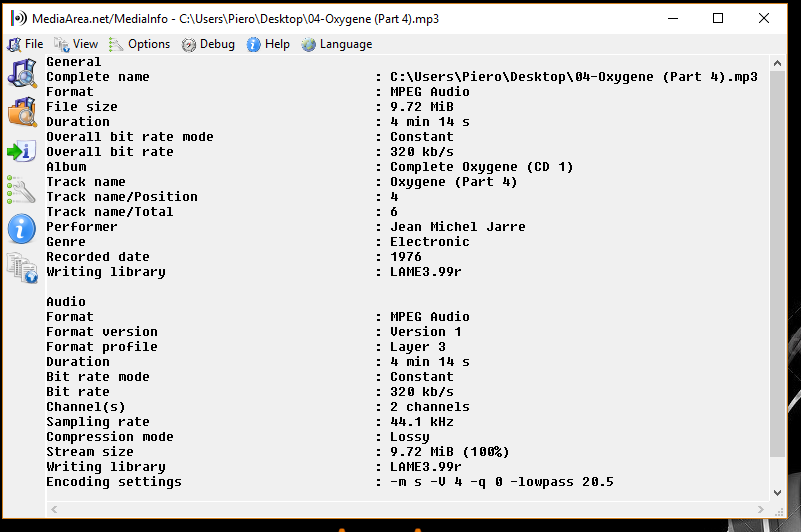
Task: Open the Debug menu
Action: 208,44
